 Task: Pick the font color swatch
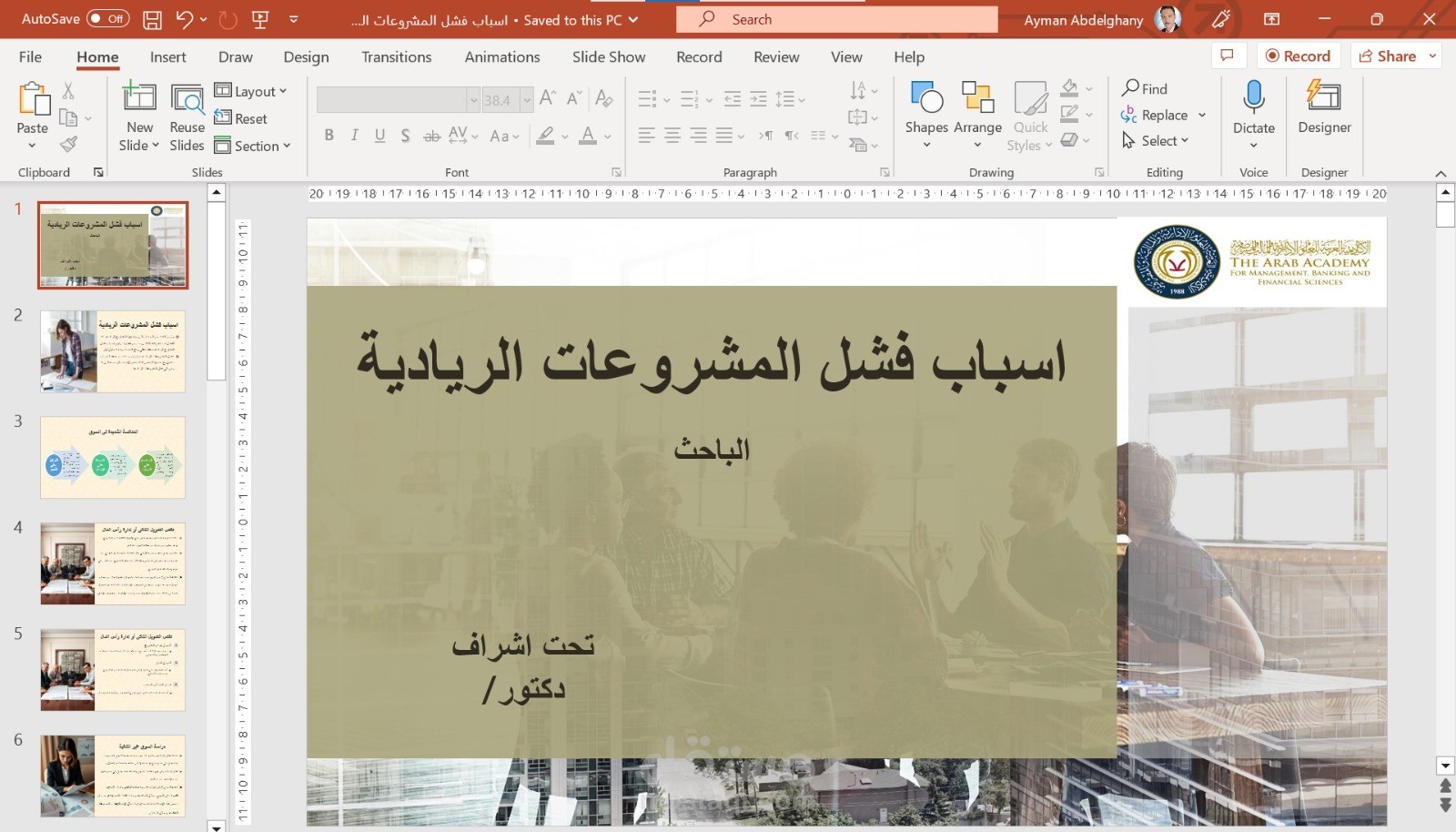[x=588, y=136]
